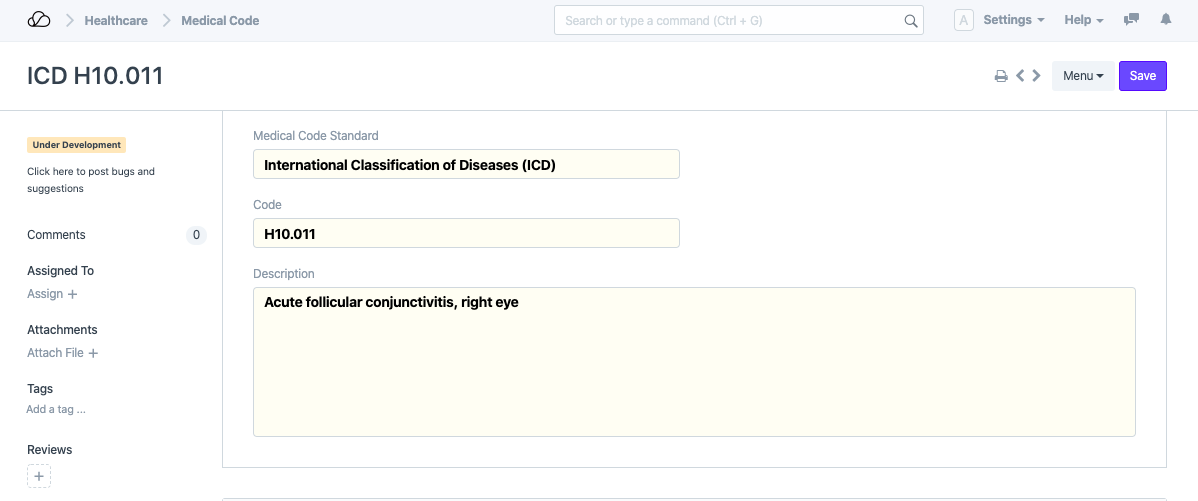Click post bugs and suggestions link
The width and height of the screenshot is (1198, 501).
point(90,179)
